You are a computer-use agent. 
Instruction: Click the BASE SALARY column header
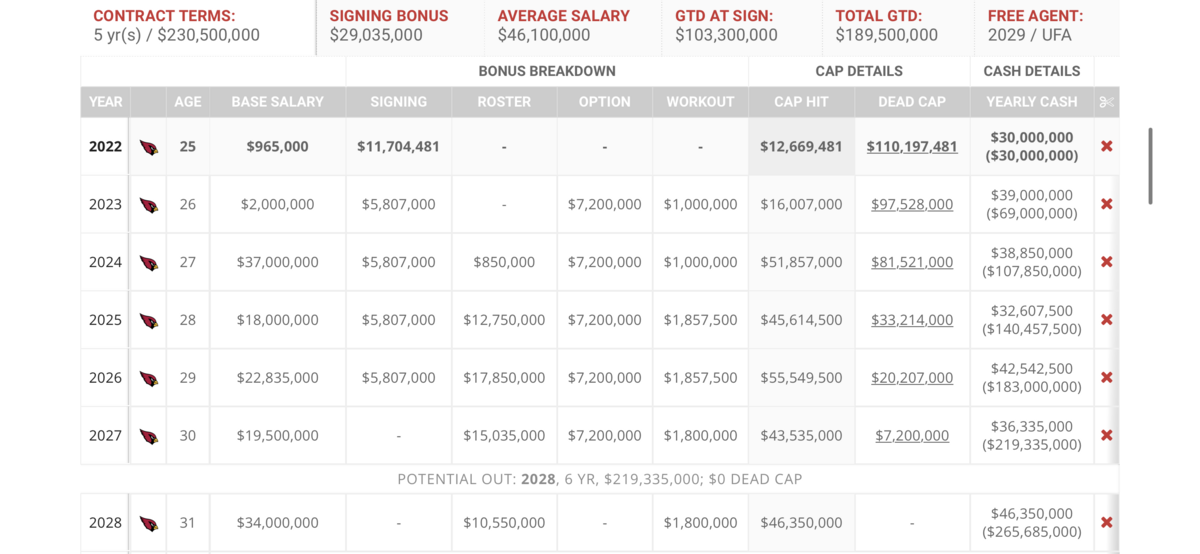(x=278, y=102)
